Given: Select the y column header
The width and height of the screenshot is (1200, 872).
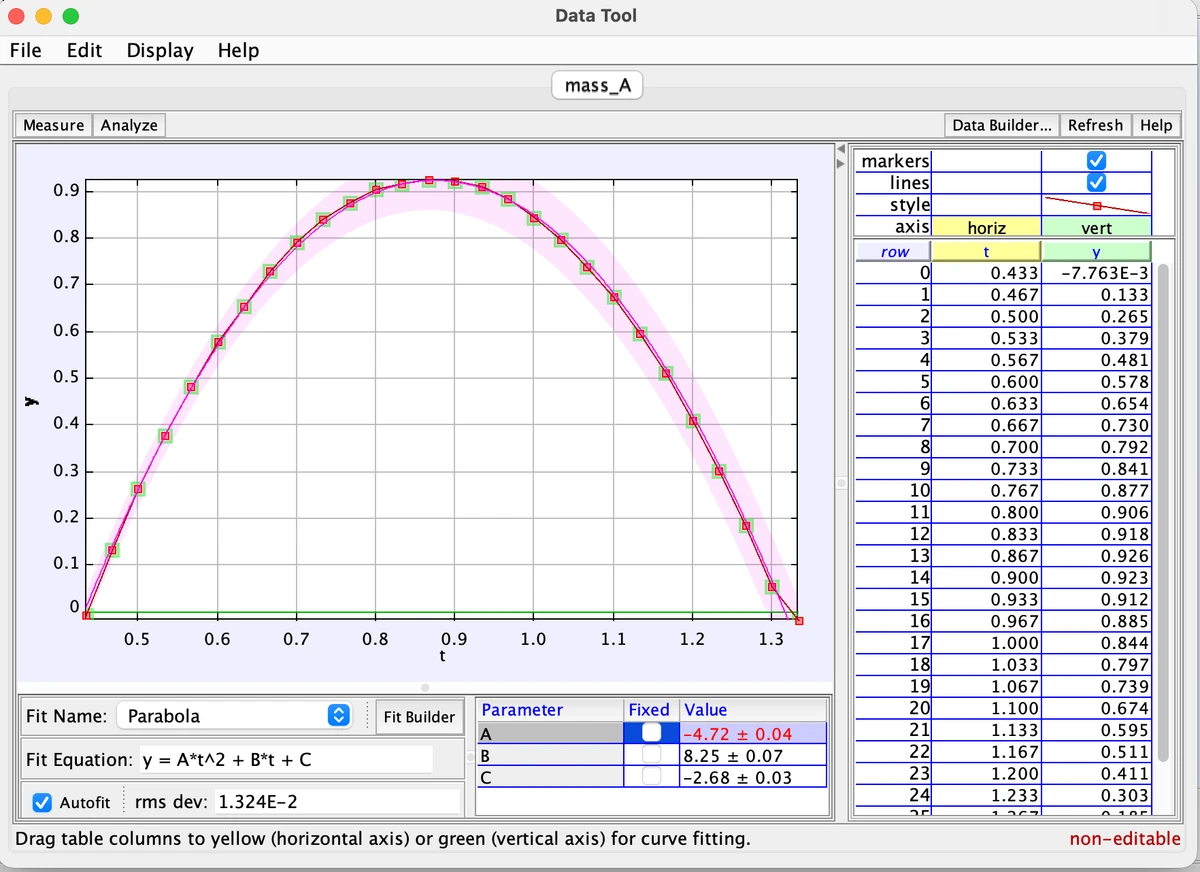Looking at the screenshot, I should (x=1096, y=252).
